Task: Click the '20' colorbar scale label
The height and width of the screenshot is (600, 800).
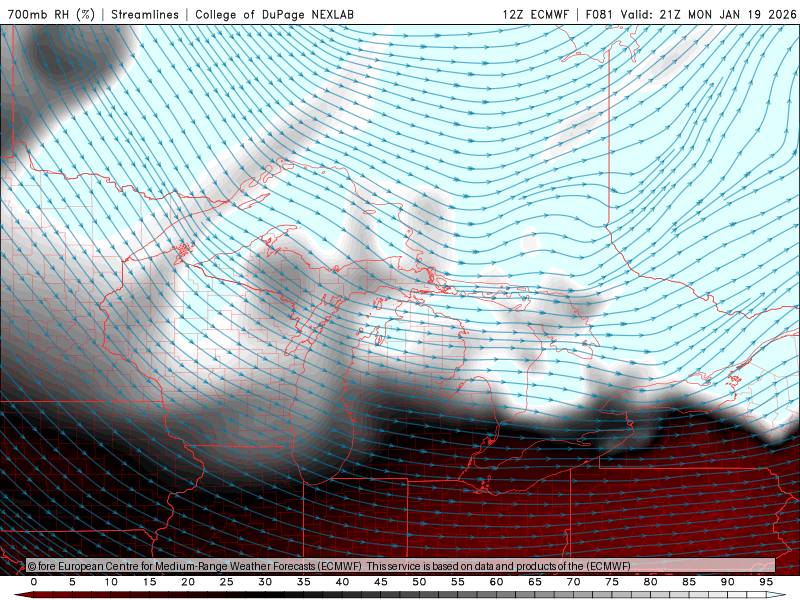Action: pyautogui.click(x=188, y=582)
